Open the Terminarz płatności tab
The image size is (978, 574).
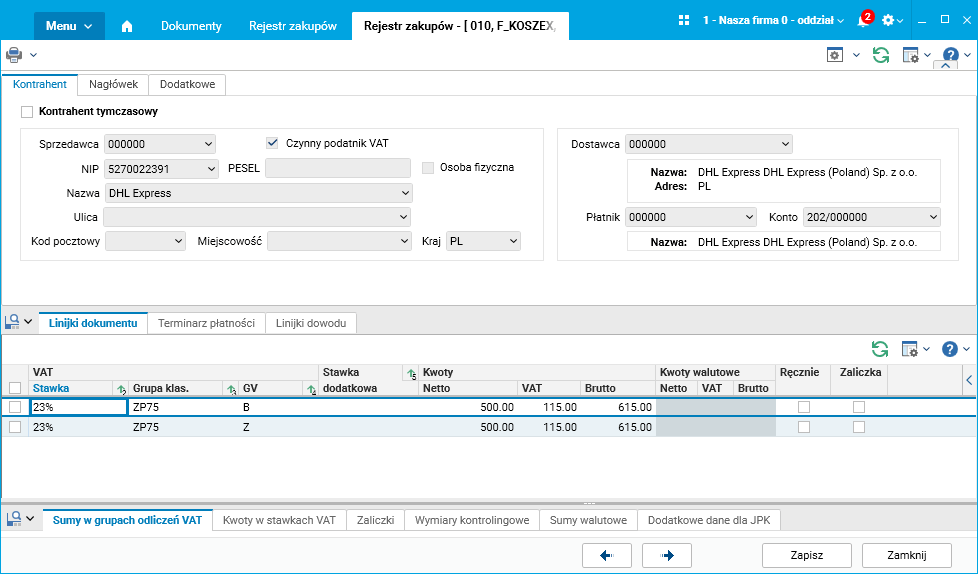[206, 323]
